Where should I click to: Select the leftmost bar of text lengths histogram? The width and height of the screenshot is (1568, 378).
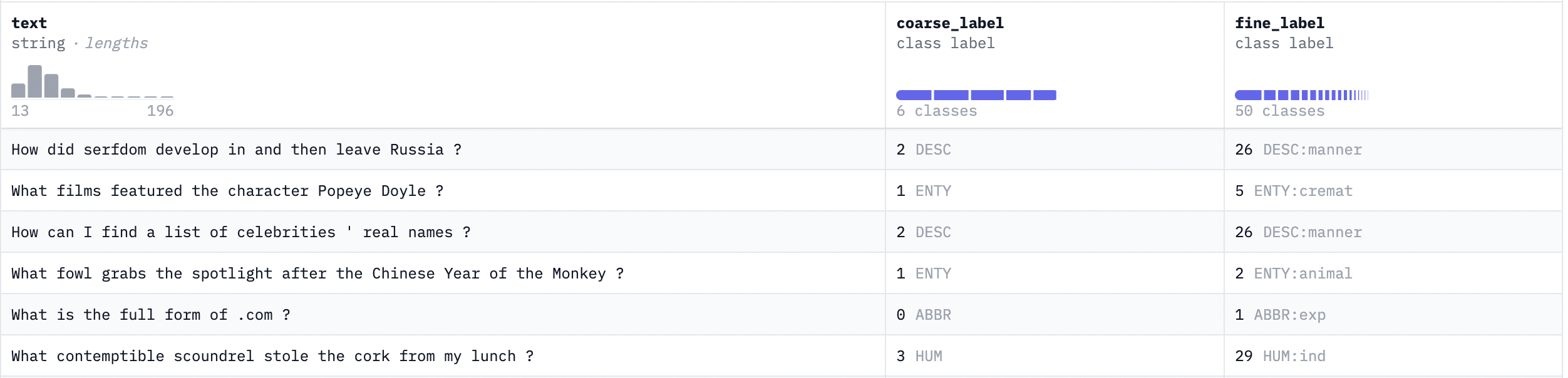(x=18, y=90)
